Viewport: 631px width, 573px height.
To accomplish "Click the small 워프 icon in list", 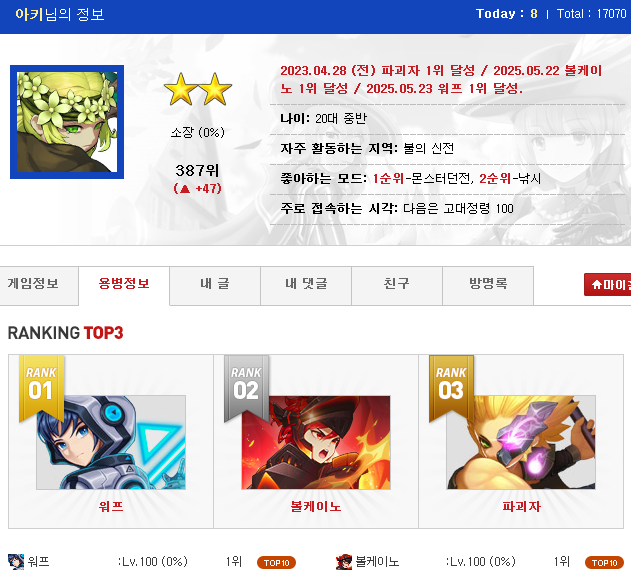I will [x=16, y=562].
